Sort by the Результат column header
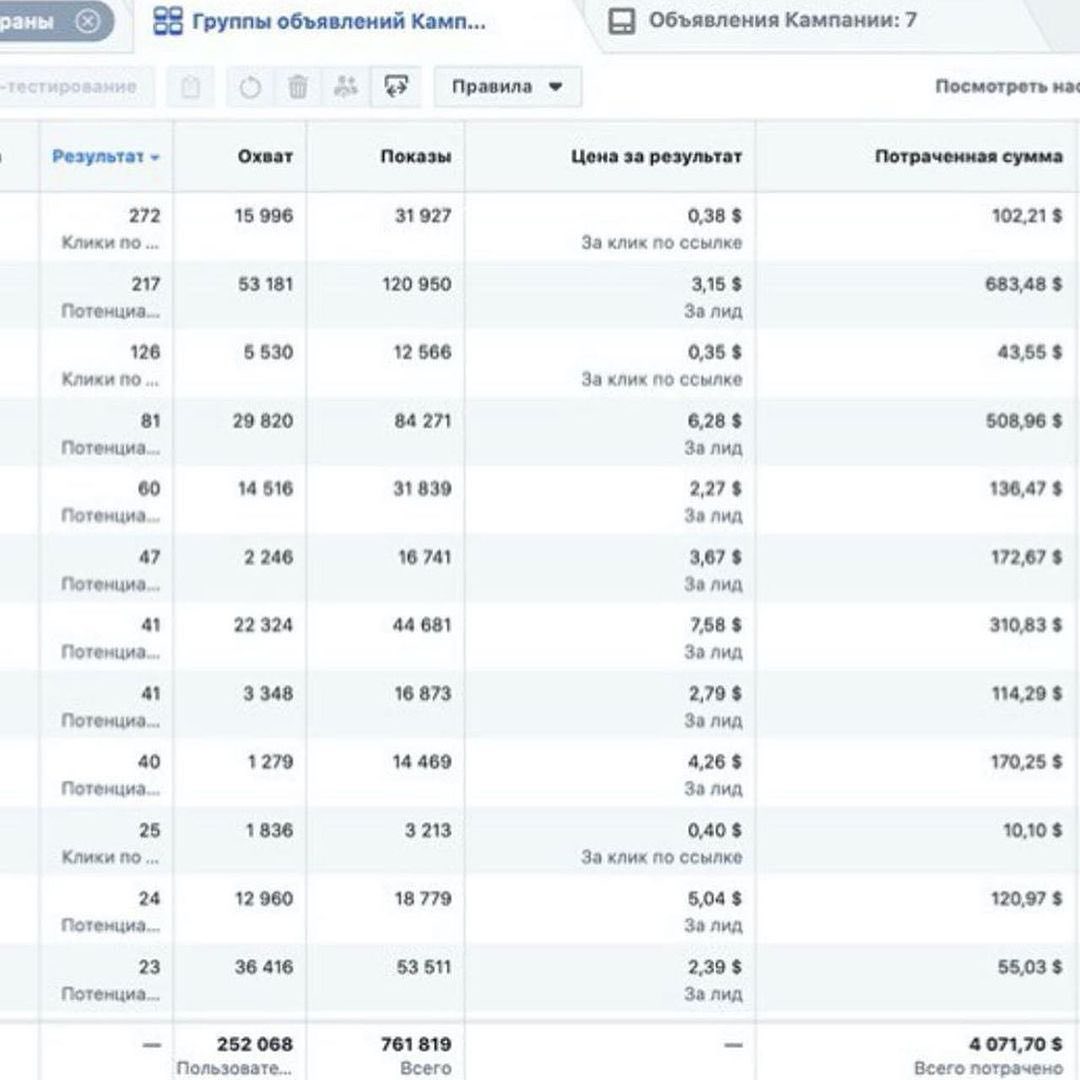This screenshot has width=1080, height=1080. coord(106,157)
